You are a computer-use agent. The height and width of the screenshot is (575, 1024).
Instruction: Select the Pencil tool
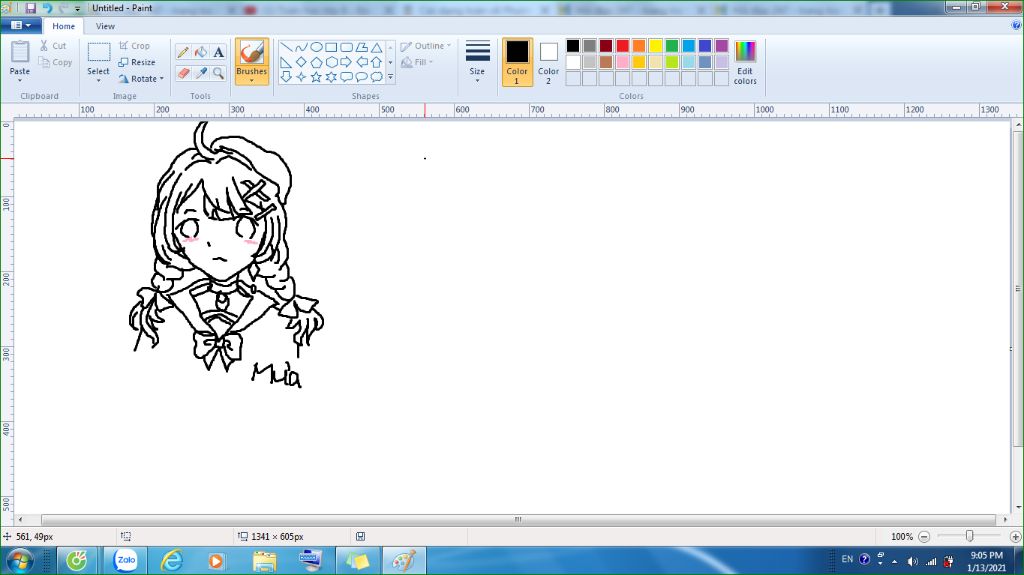(184, 52)
